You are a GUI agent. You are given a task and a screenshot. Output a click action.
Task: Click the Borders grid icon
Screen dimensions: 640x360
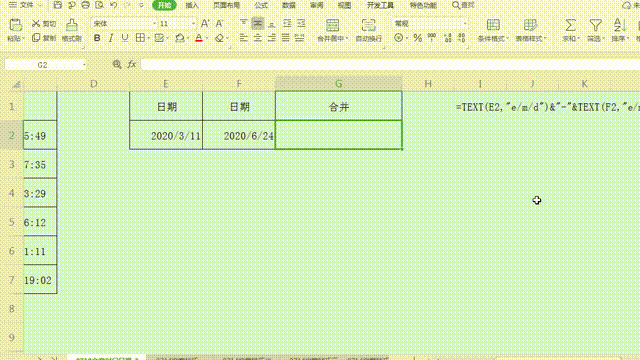pos(140,38)
